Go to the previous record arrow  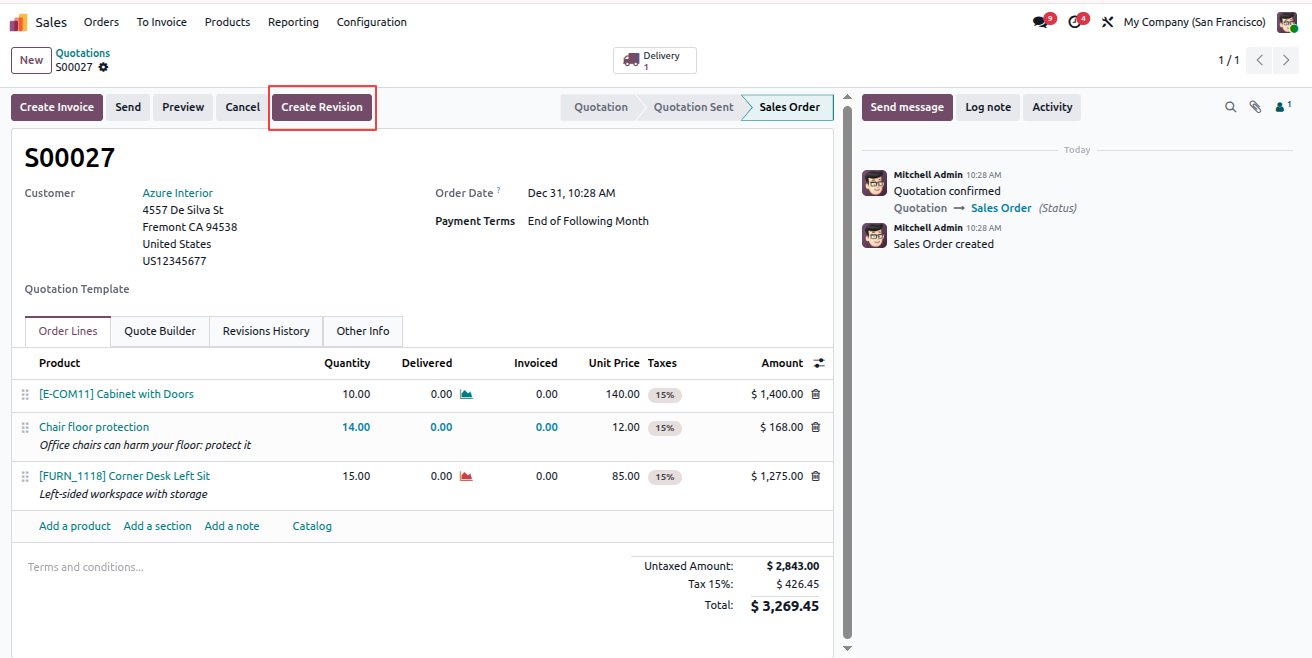tap(1260, 60)
